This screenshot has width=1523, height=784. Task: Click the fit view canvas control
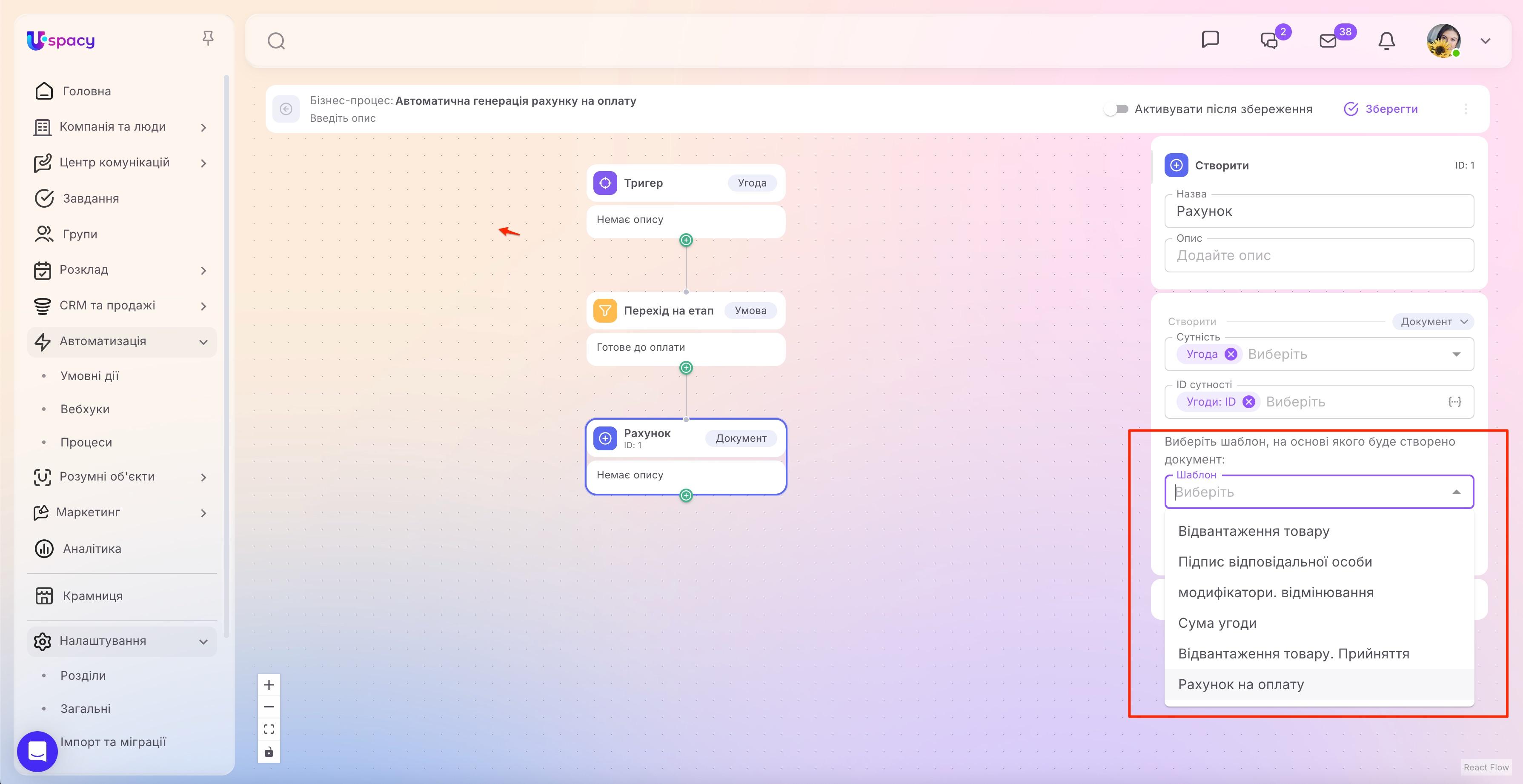click(x=269, y=729)
